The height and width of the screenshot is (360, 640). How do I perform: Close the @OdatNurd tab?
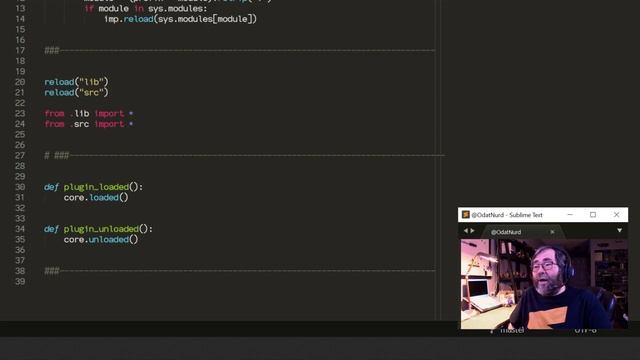552,232
